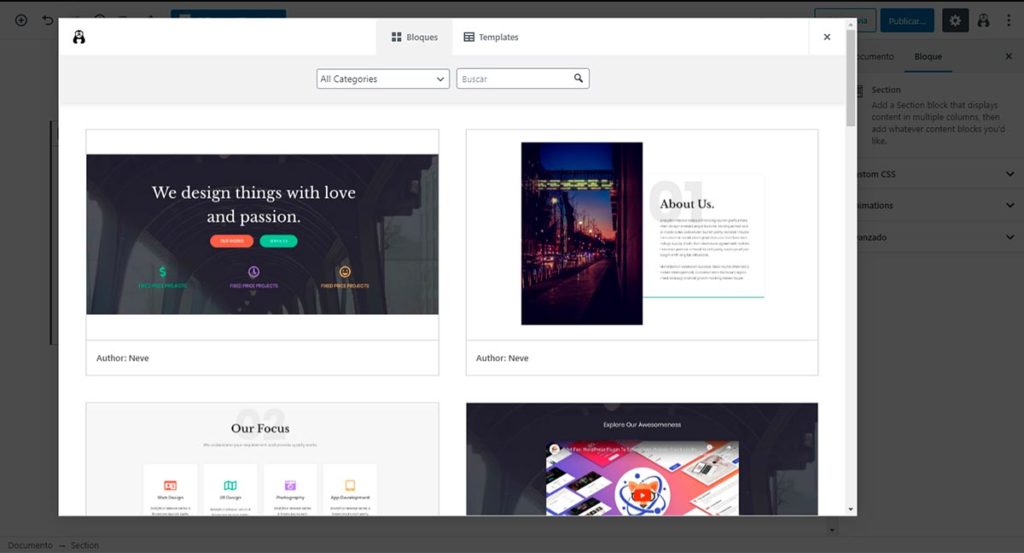This screenshot has height=553, width=1024.
Task: Select the 'We design things with love' block
Action: tap(263, 234)
